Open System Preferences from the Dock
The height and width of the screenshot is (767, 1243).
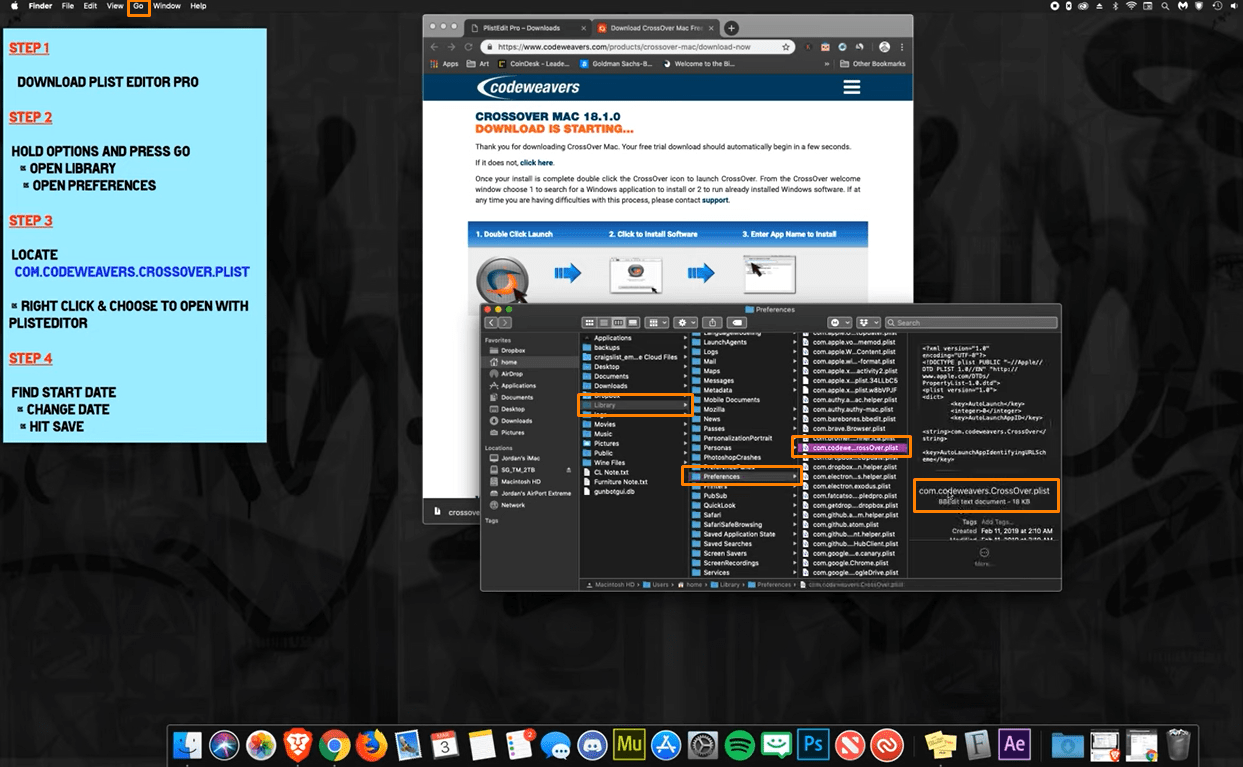[x=703, y=744]
